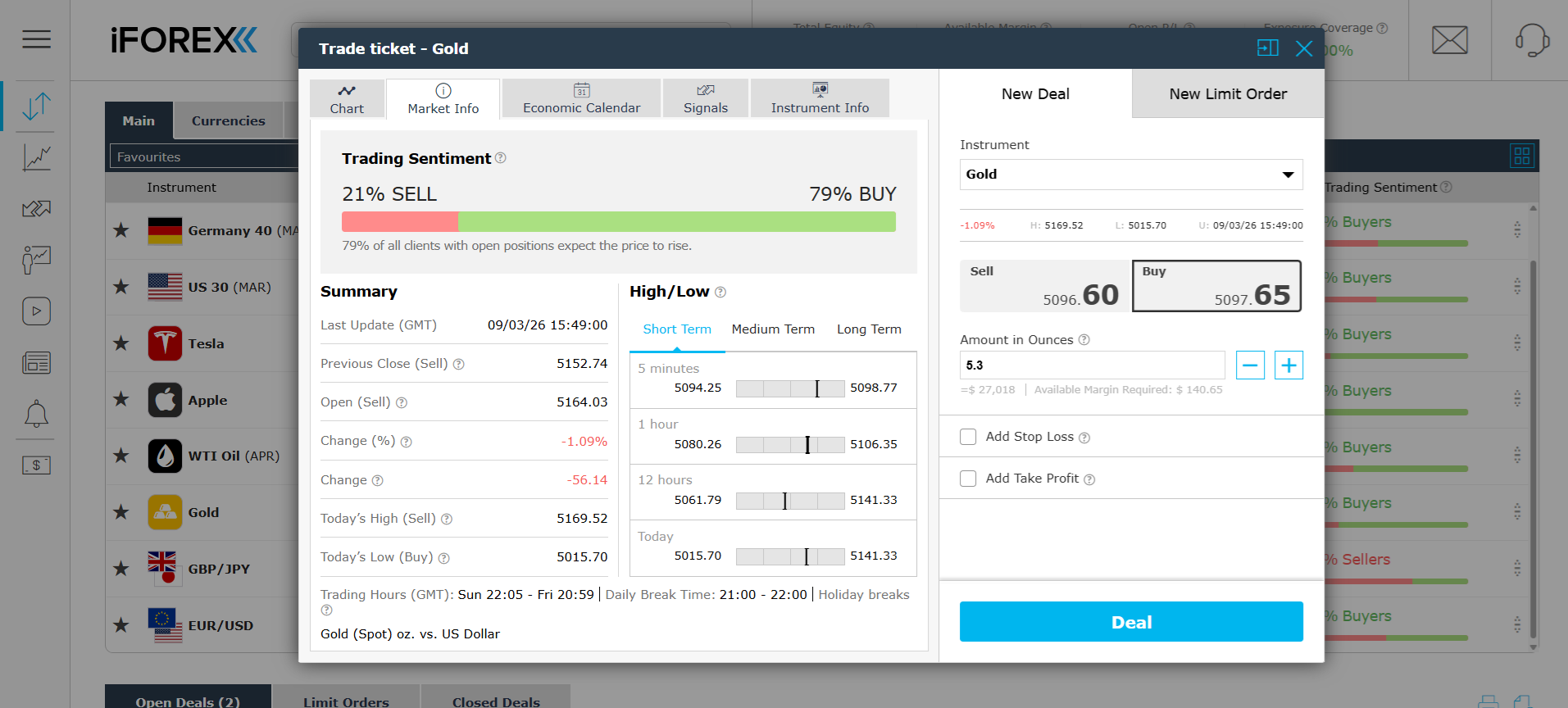Click the Add Take Profit help icon
1568x708 pixels.
pyautogui.click(x=1089, y=479)
